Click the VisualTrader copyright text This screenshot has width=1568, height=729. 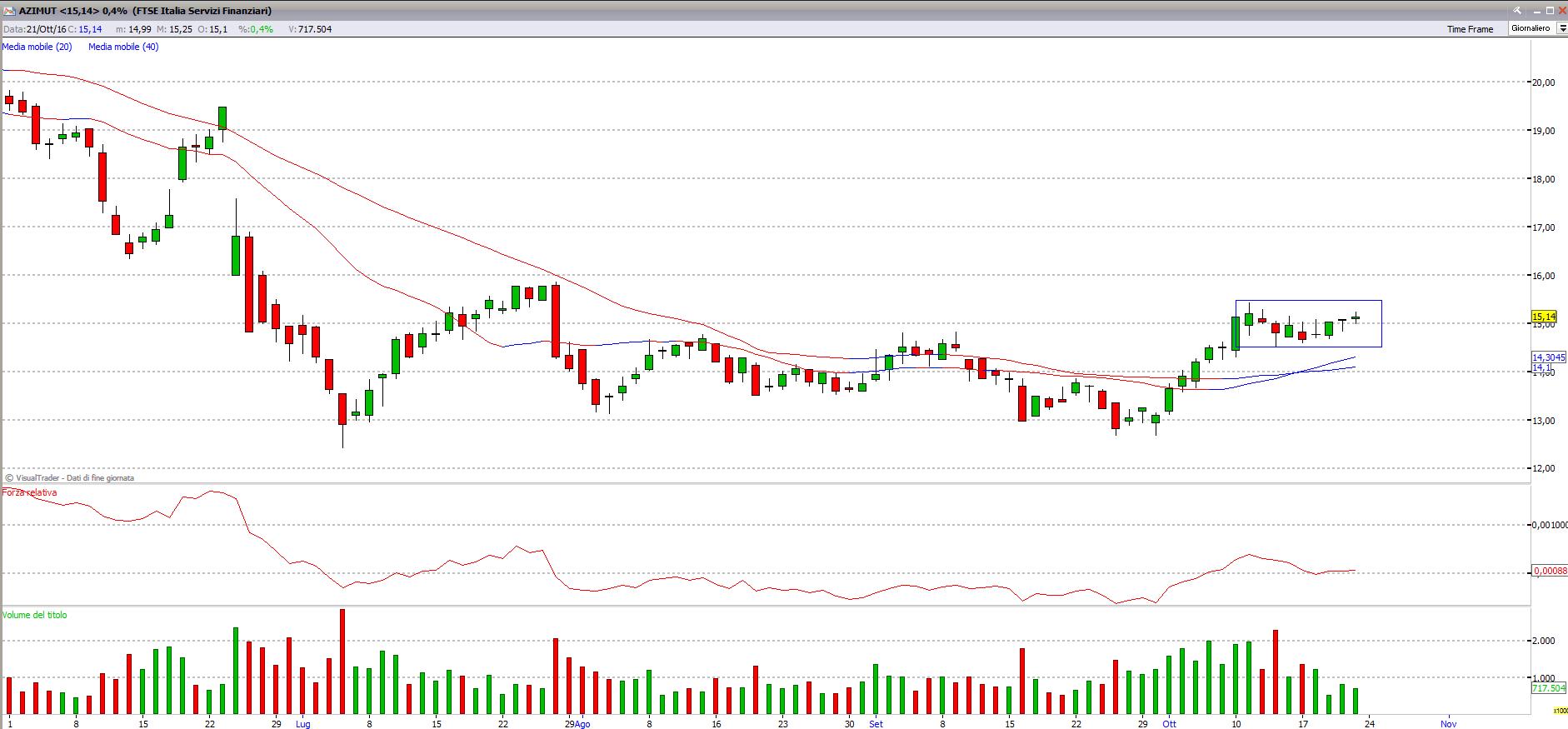coord(70,478)
